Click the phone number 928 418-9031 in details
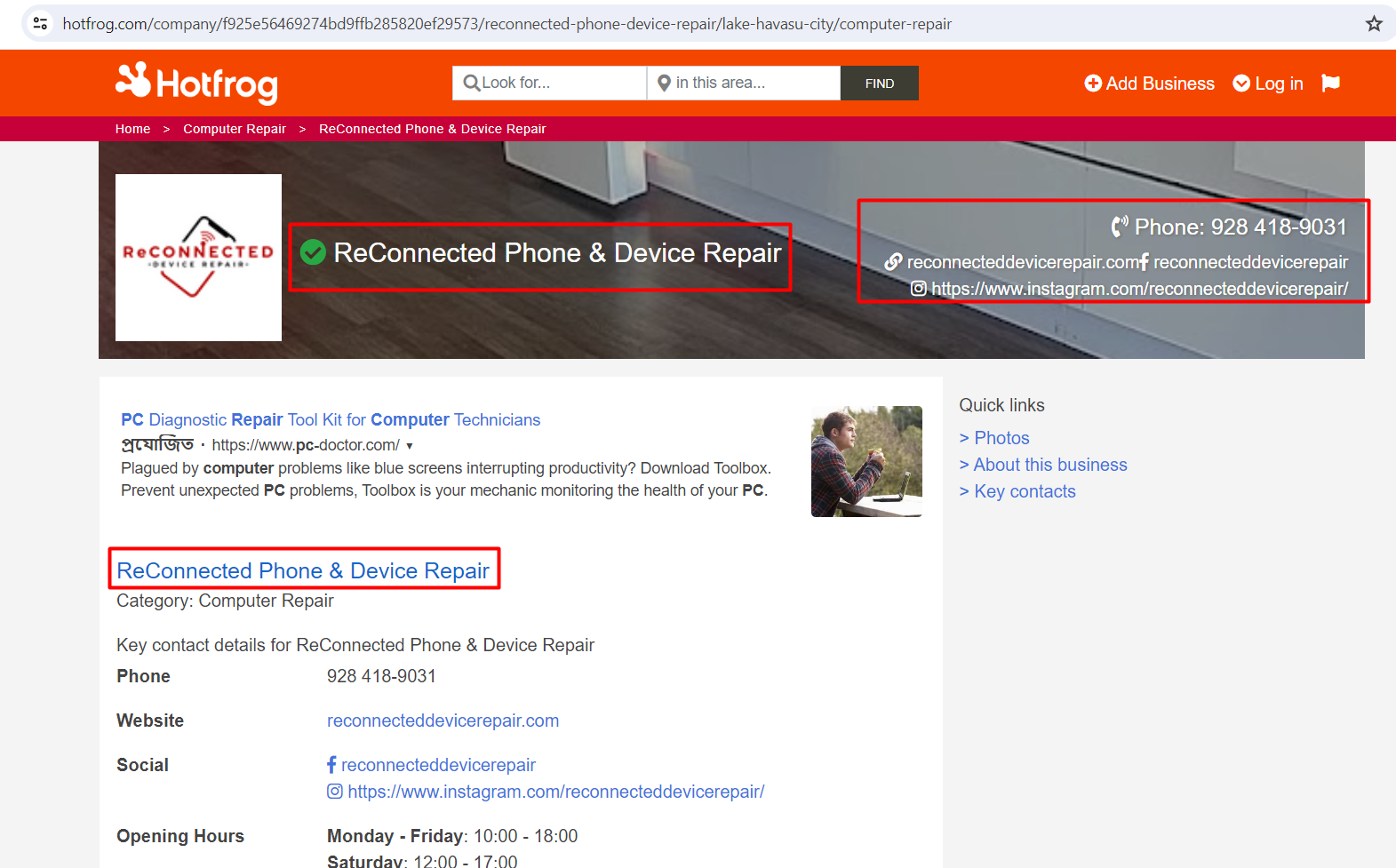The height and width of the screenshot is (868, 1396). point(381,676)
